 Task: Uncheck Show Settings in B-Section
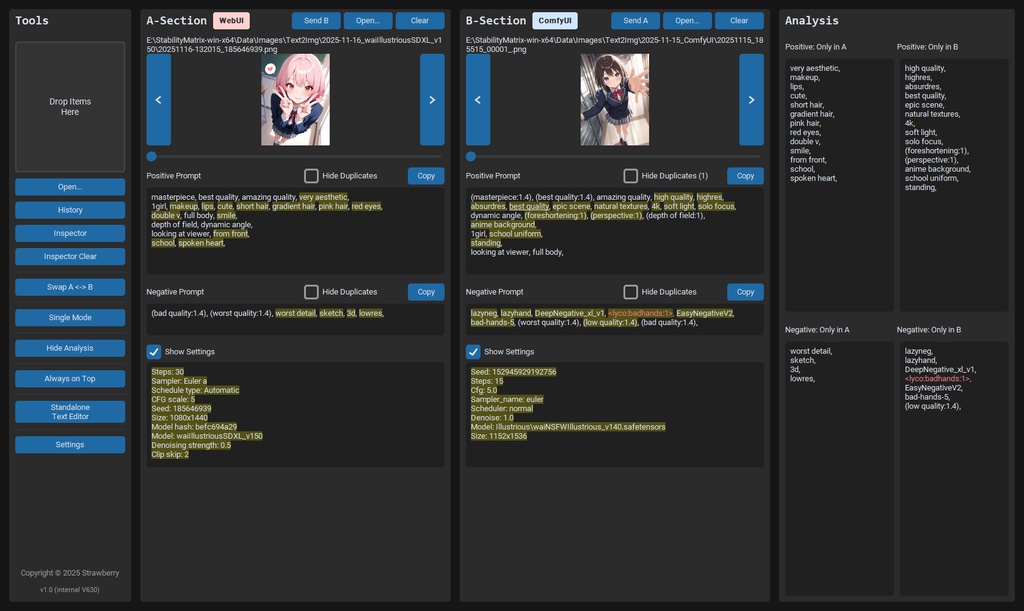point(472,351)
